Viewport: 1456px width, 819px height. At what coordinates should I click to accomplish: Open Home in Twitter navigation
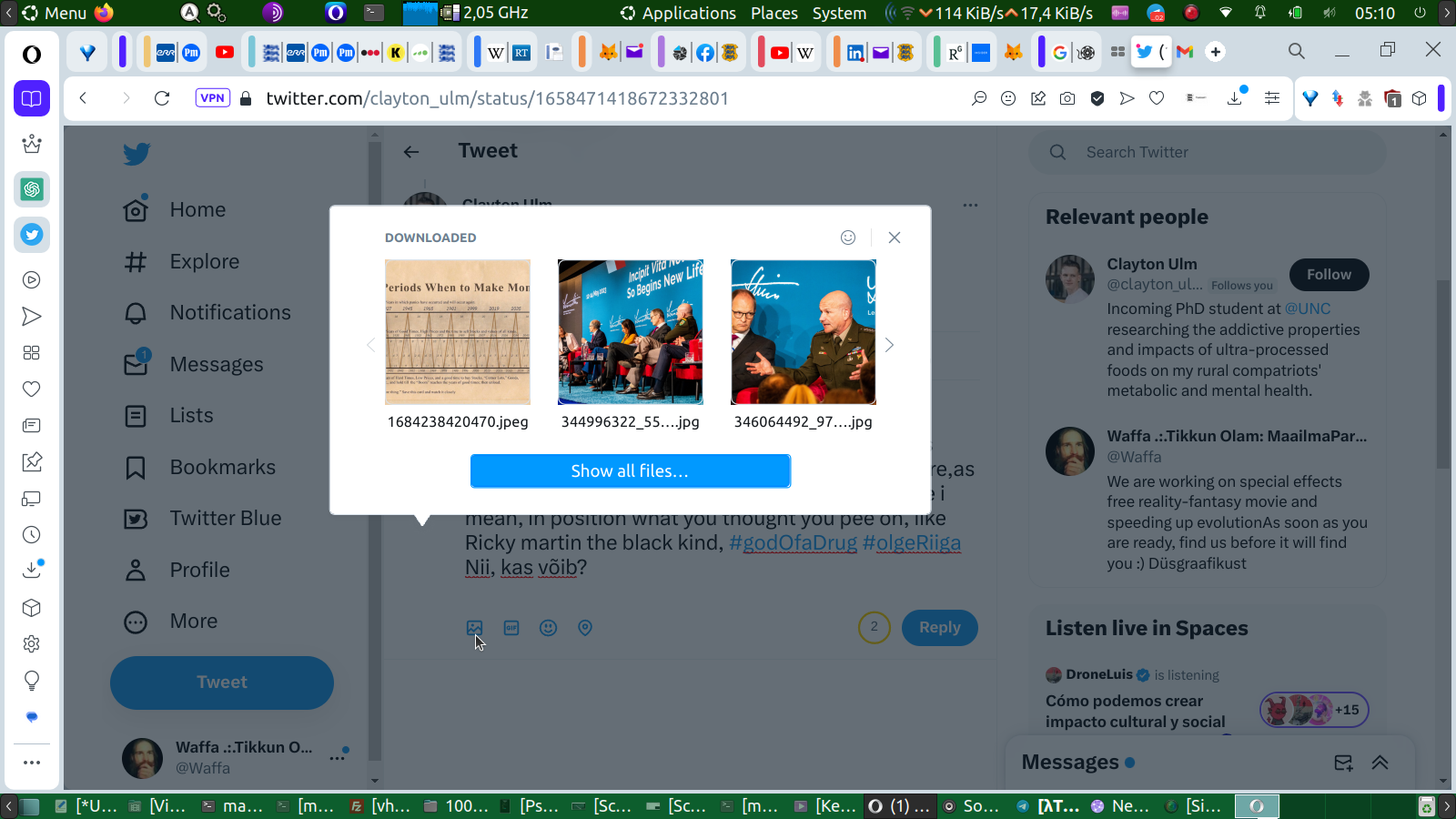point(175,209)
